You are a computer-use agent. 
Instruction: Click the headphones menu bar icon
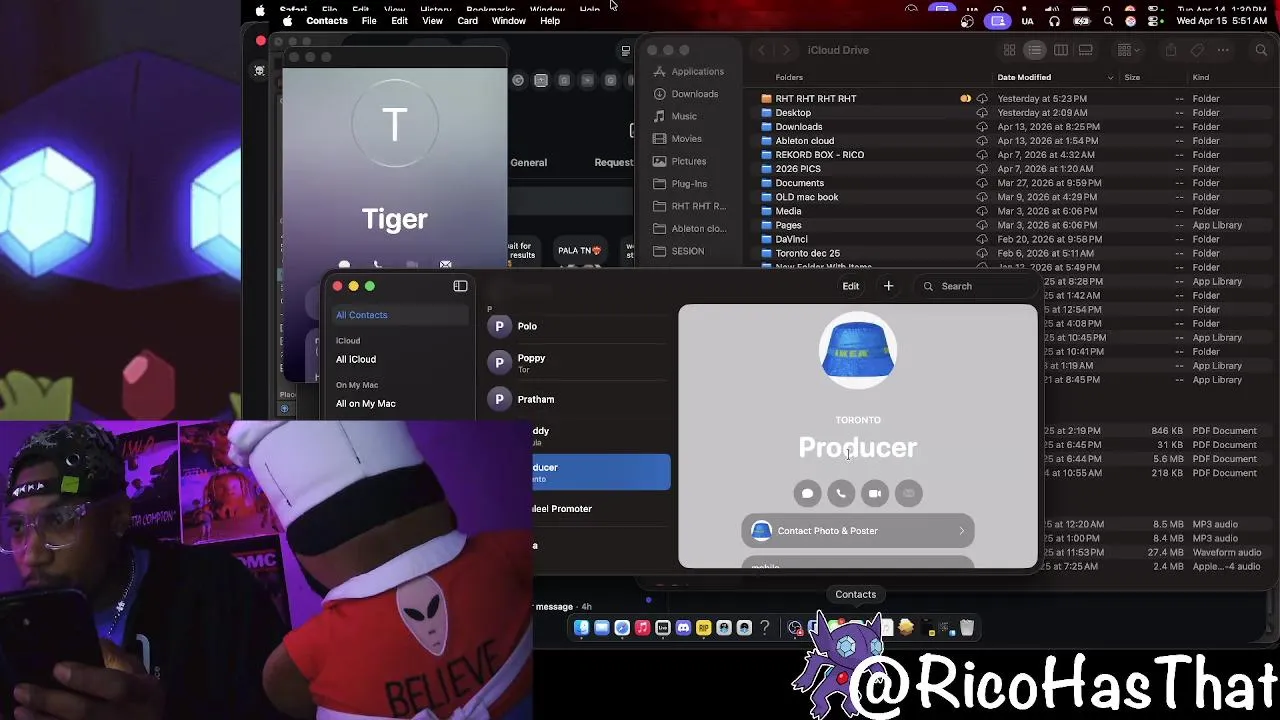(1054, 21)
